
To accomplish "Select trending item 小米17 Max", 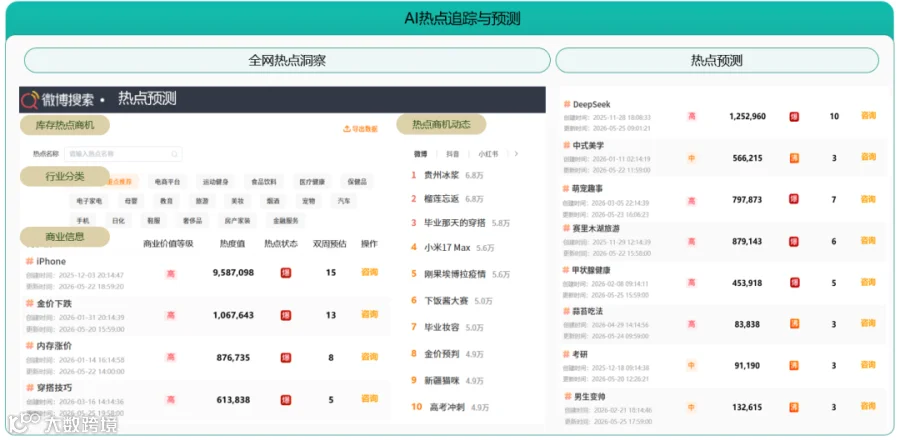I will (x=447, y=248).
